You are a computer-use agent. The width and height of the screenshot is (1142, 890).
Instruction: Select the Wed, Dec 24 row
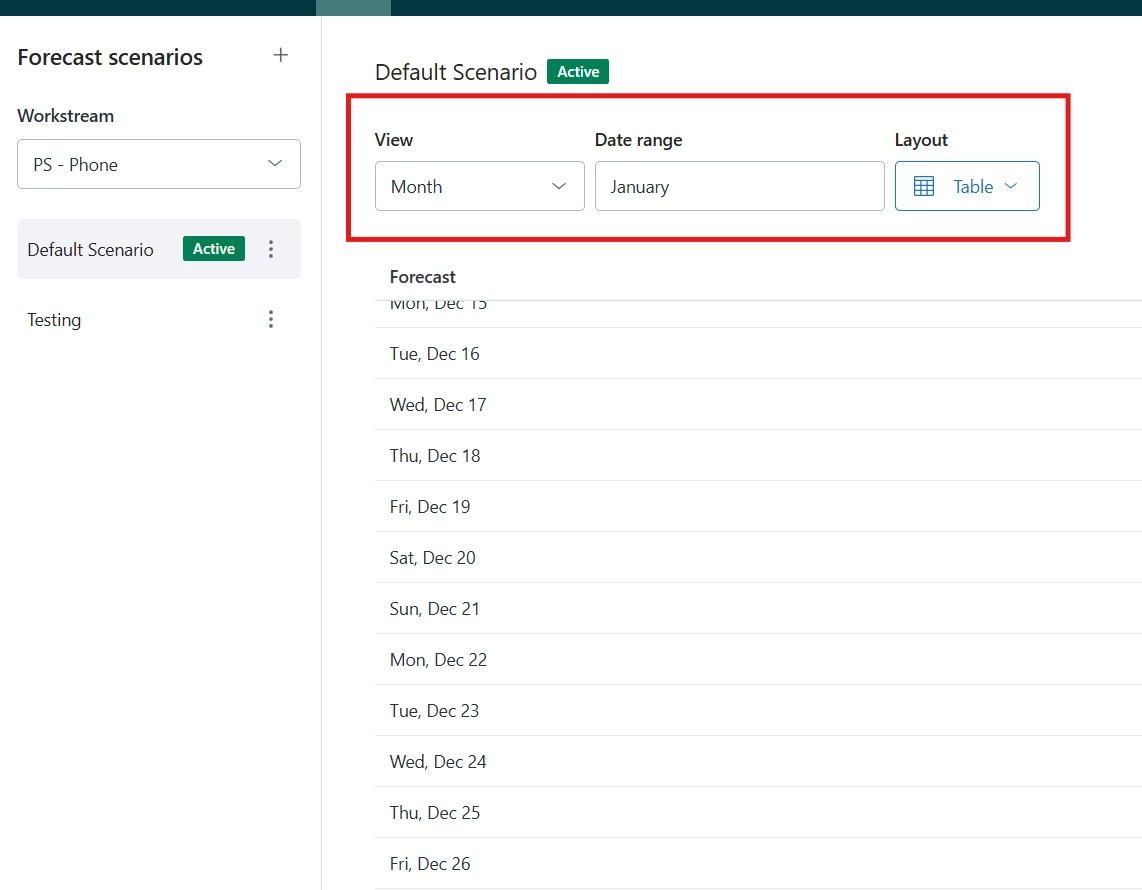[x=757, y=761]
